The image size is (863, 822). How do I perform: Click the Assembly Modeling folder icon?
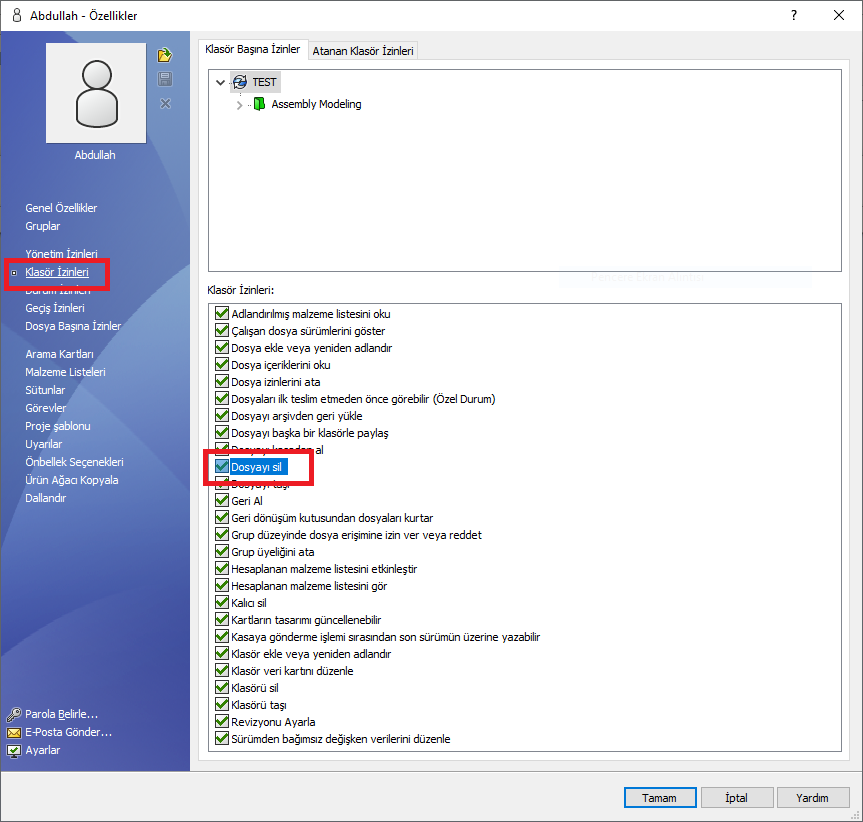pyautogui.click(x=259, y=104)
